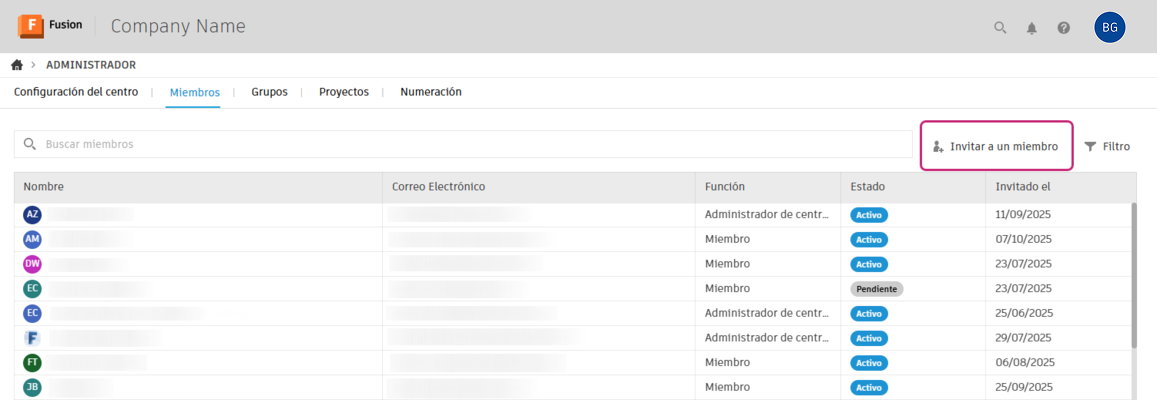Click the green FT member avatar

[32, 362]
